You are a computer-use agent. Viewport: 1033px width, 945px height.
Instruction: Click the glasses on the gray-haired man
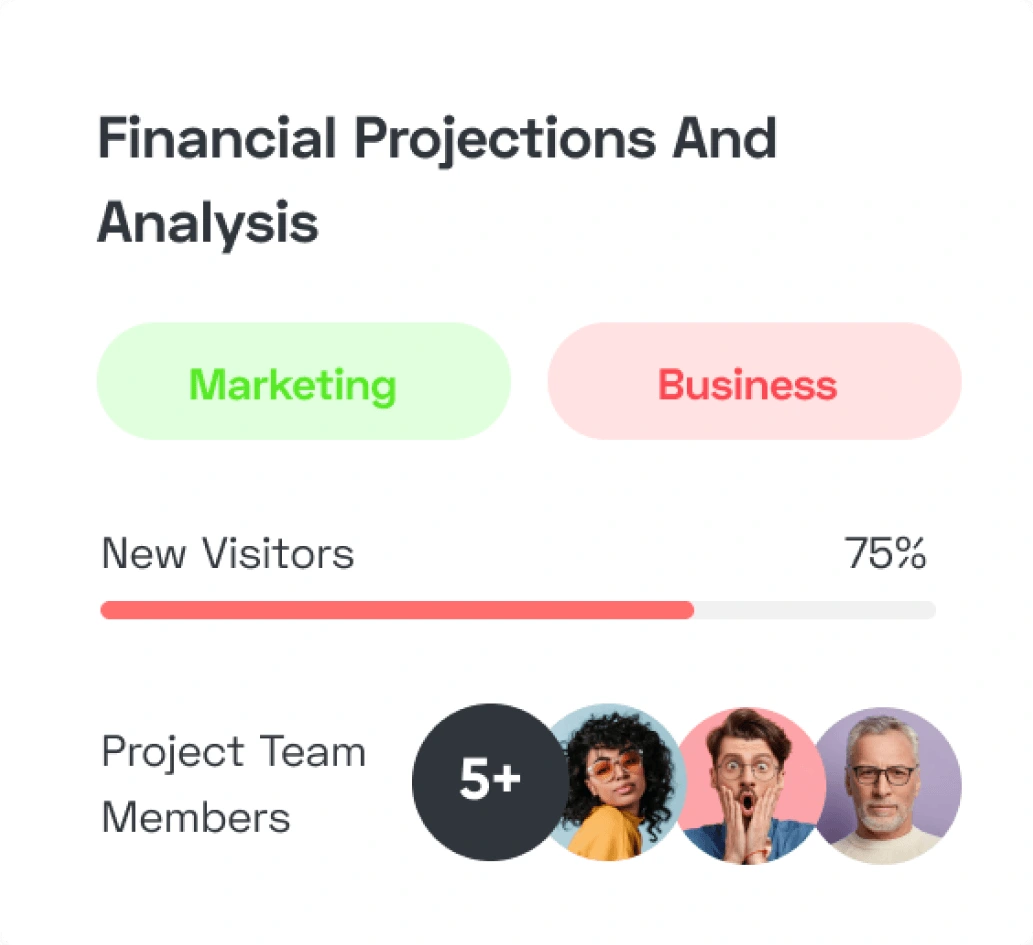(882, 774)
